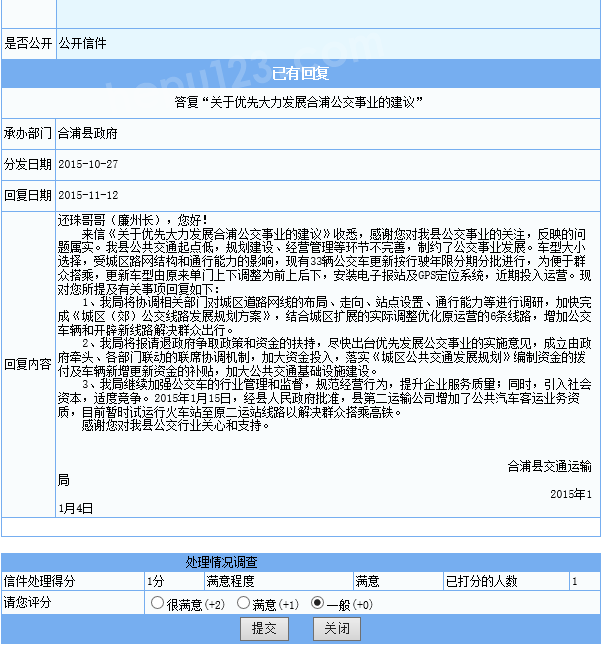Click the signature 合浦县交通运输
The width and height of the screenshot is (602, 647).
(x=550, y=466)
